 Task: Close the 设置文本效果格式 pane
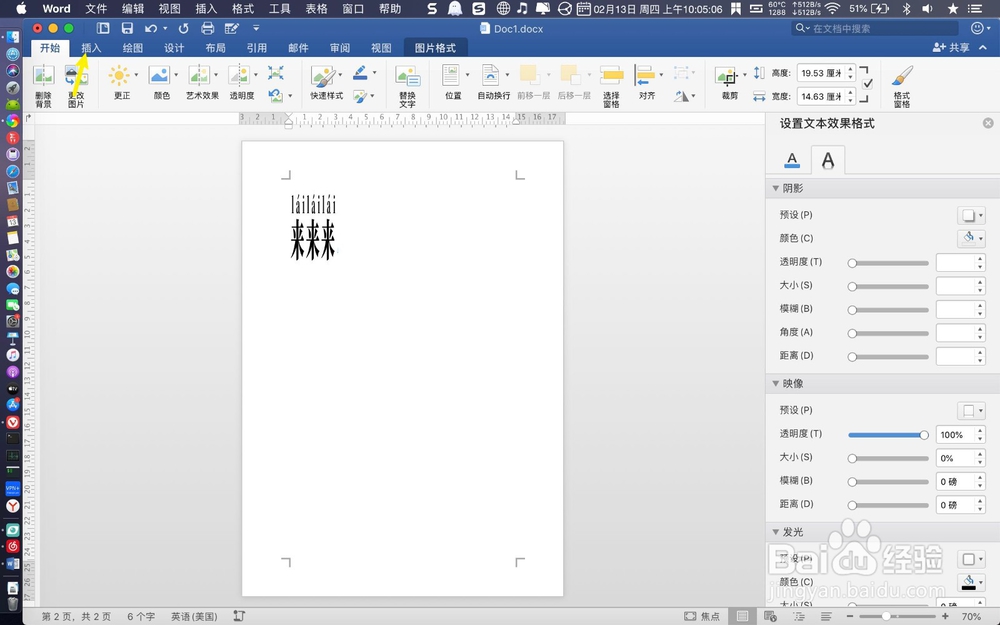(988, 123)
